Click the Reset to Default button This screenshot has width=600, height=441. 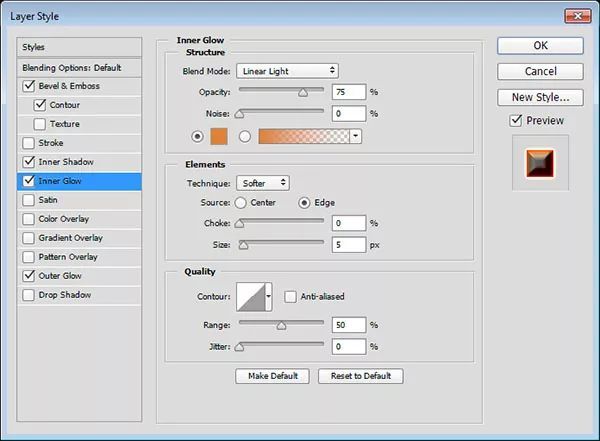[x=360, y=376]
